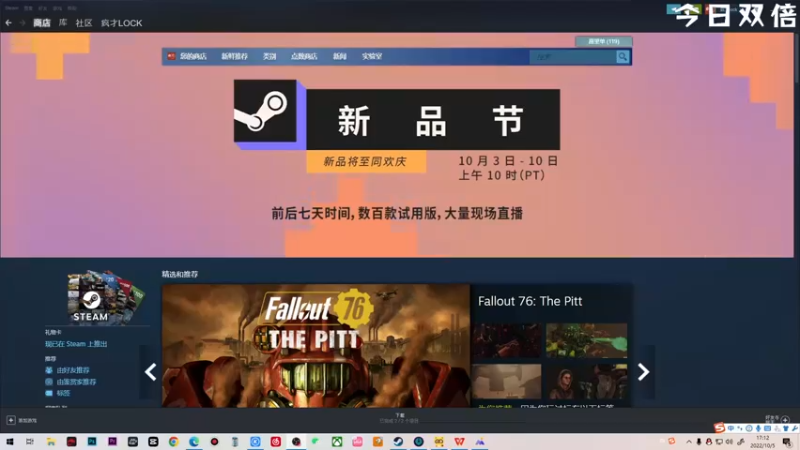This screenshot has height=450, width=800.
Task: Open NetEase Cloud Music taskbar icon
Action: click(x=276, y=441)
